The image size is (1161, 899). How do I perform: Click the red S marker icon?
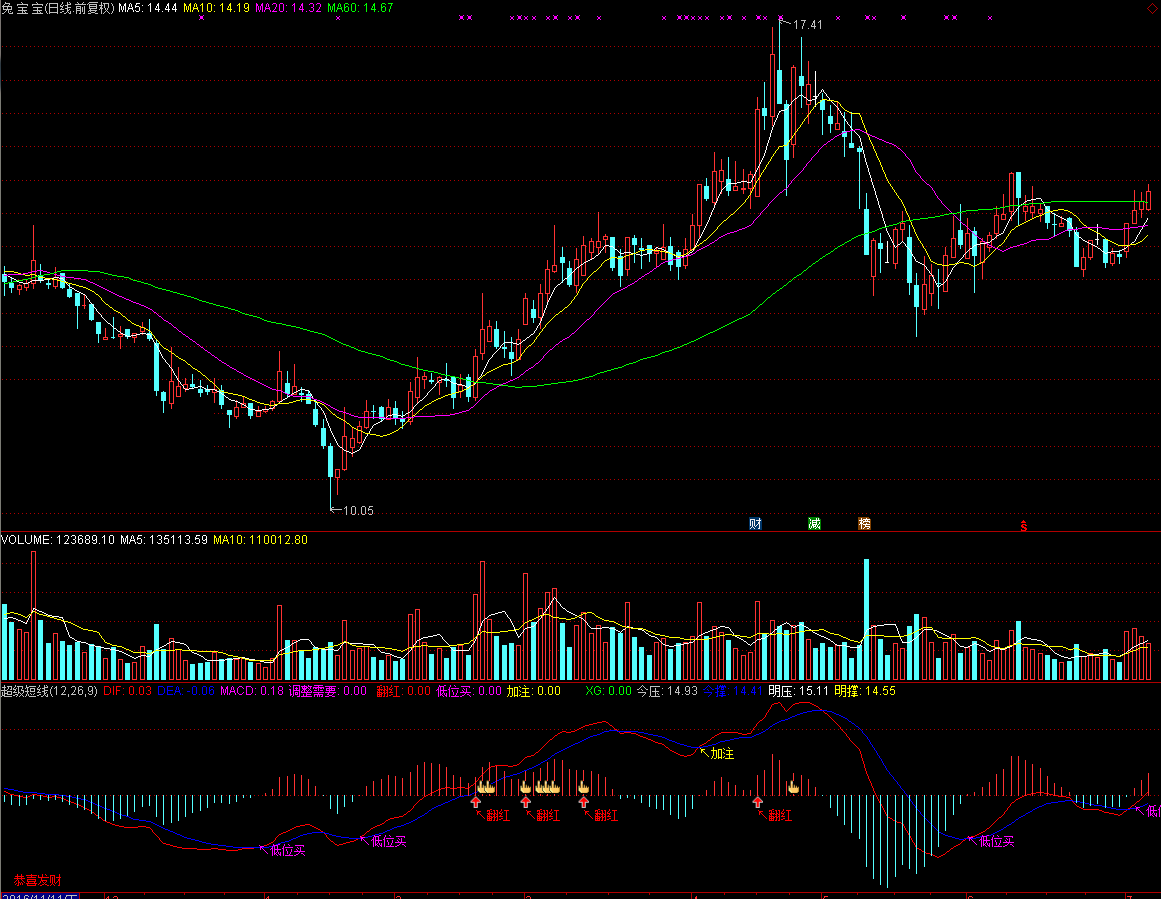1022,524
